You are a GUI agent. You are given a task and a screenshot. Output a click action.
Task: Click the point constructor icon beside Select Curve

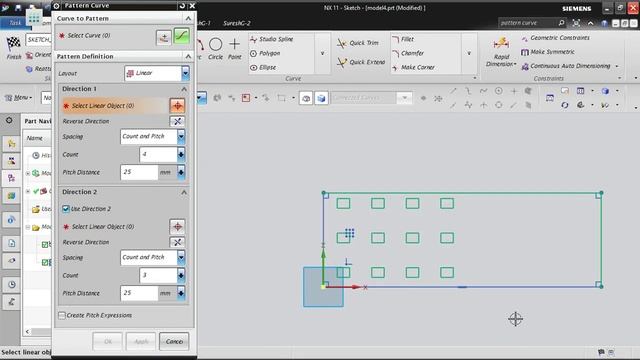pyautogui.click(x=164, y=38)
